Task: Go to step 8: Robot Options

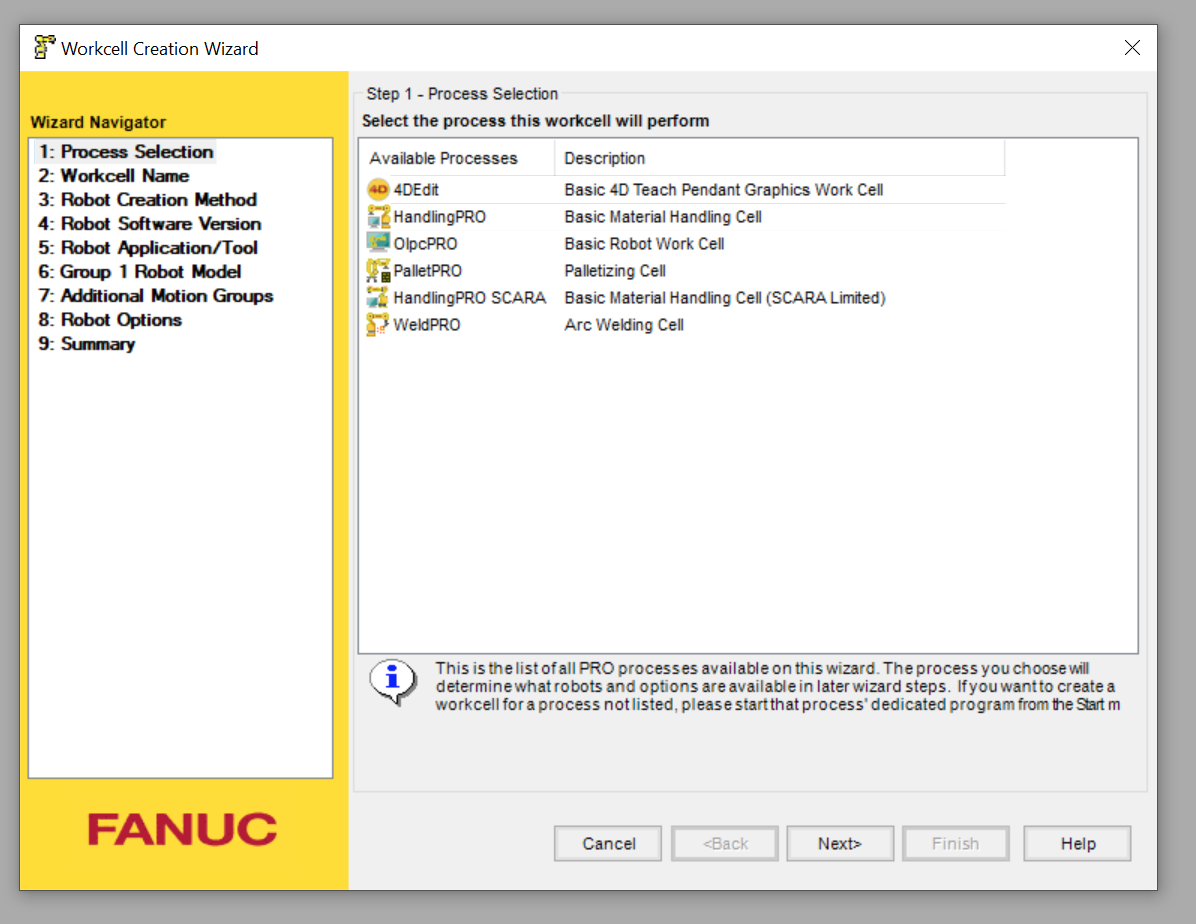Action: [110, 320]
